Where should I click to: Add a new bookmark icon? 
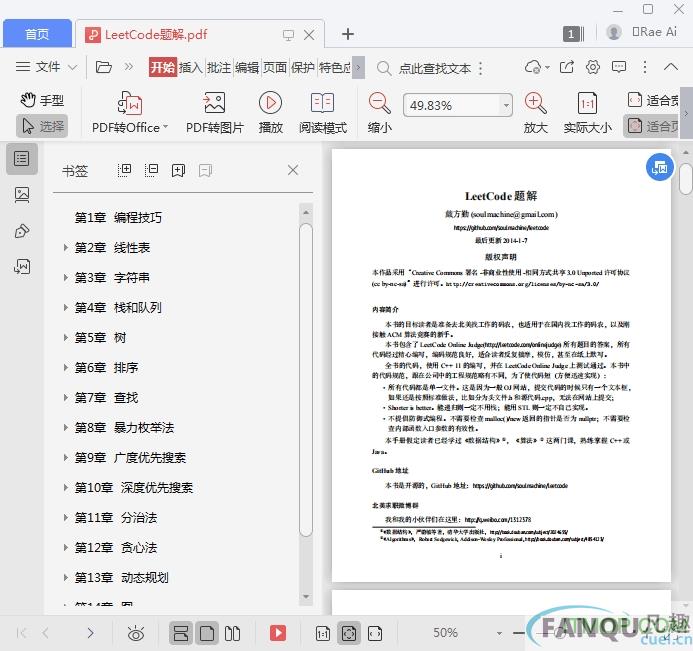click(x=178, y=170)
